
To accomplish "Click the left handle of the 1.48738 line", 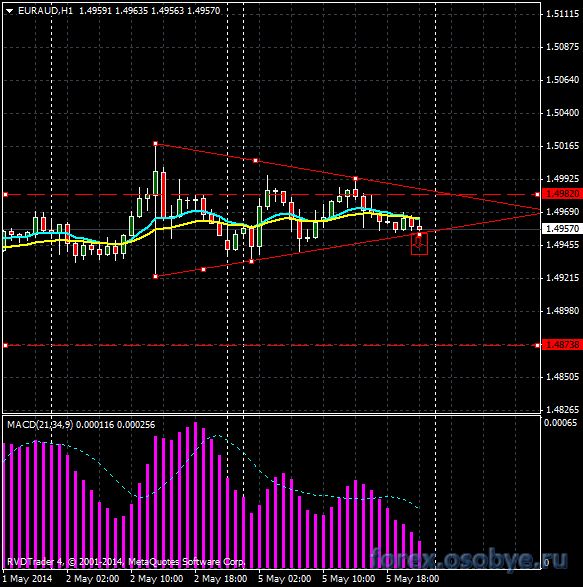I will point(6,345).
